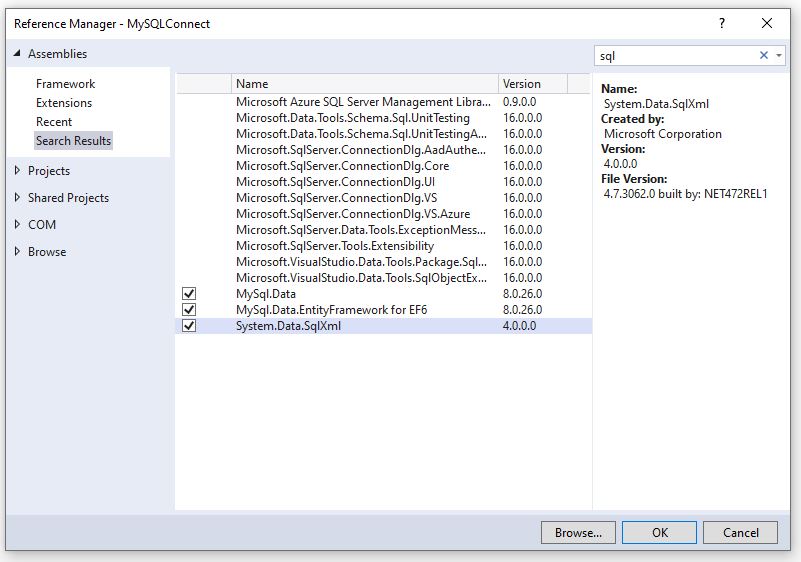Expand the Projects section
This screenshot has height=562, width=801.
tap(17, 170)
